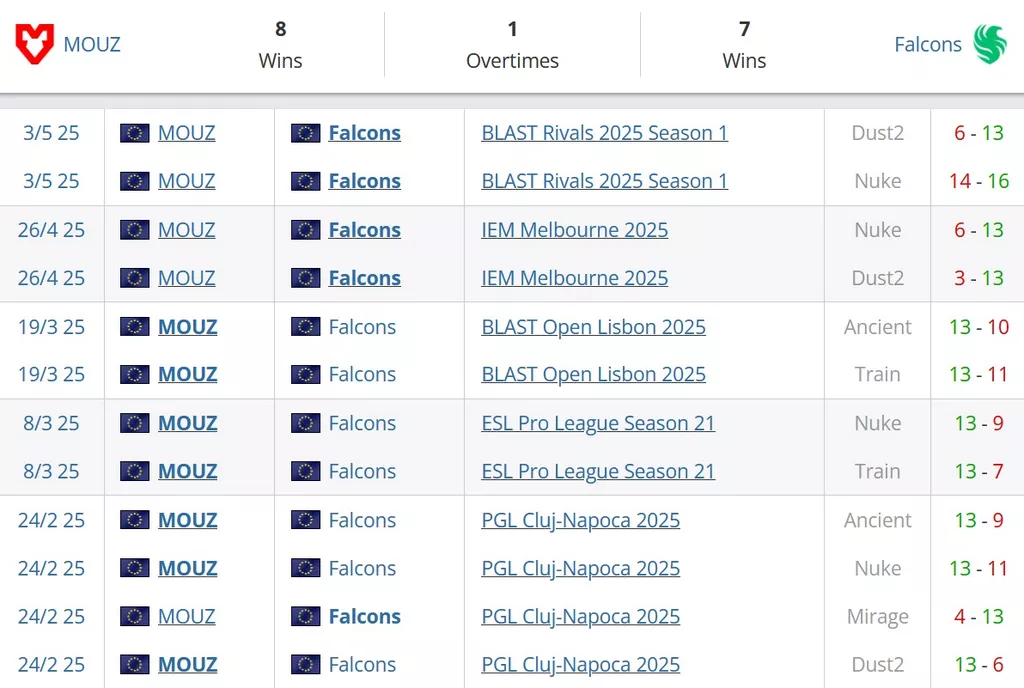Open MOUZ link in the 14 - 16 Nuke row
1024x688 pixels.
187,181
